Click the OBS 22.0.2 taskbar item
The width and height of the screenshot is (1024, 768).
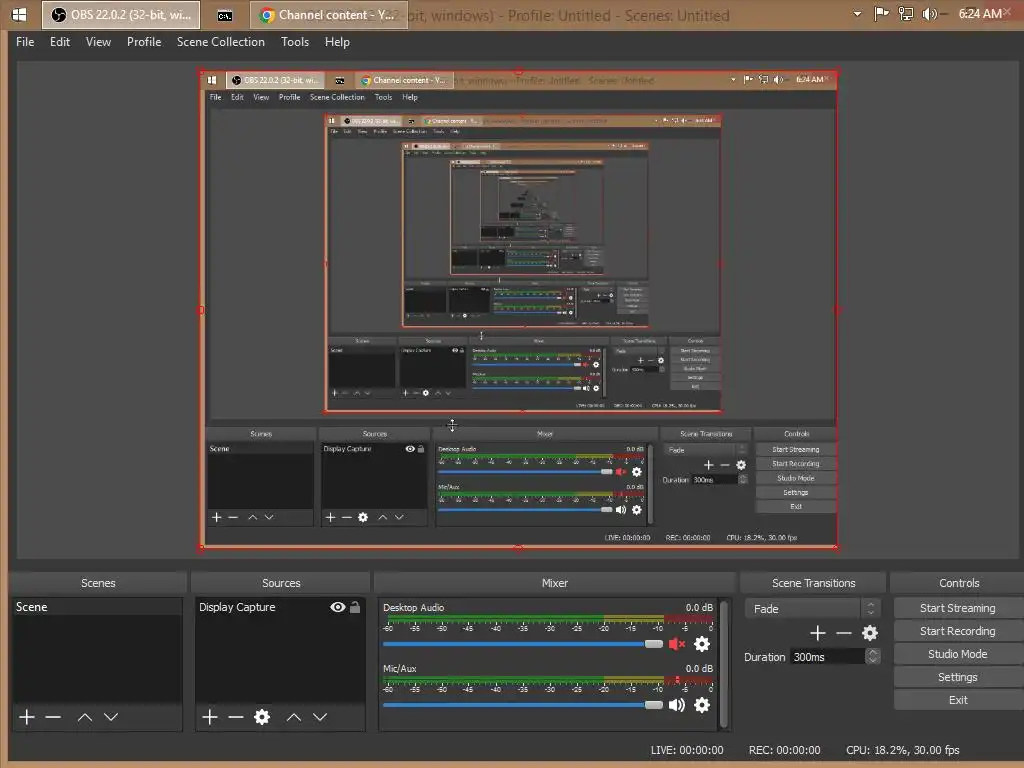121,15
